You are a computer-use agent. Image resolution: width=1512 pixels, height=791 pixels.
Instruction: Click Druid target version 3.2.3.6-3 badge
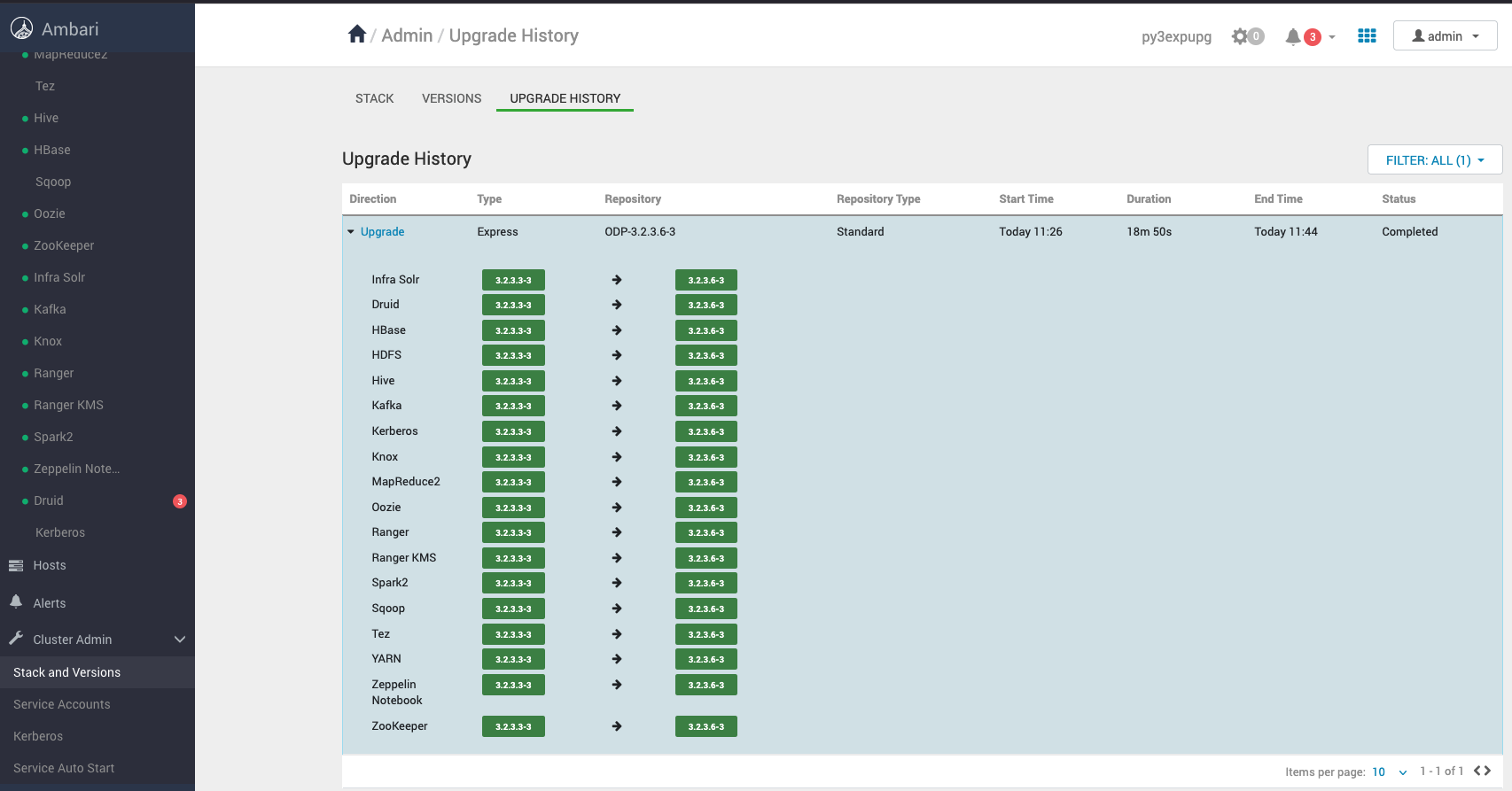(706, 305)
